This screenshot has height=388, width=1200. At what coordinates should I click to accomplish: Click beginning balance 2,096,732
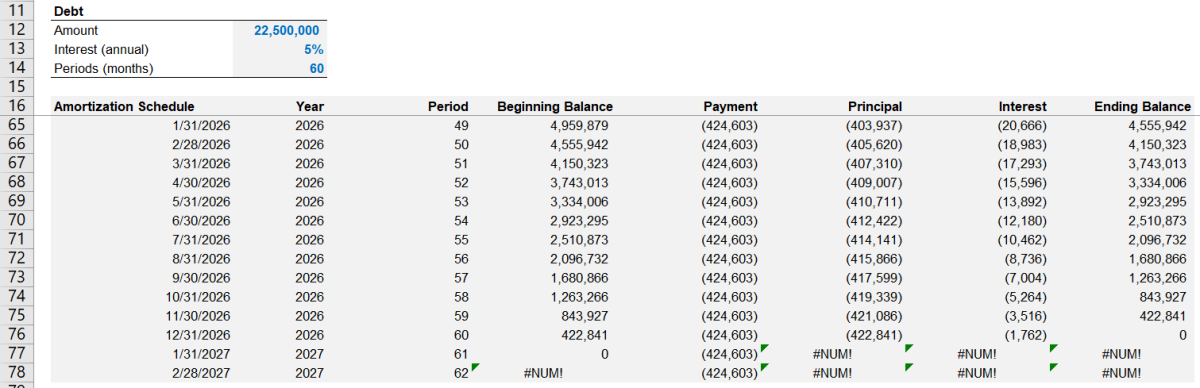tap(579, 258)
